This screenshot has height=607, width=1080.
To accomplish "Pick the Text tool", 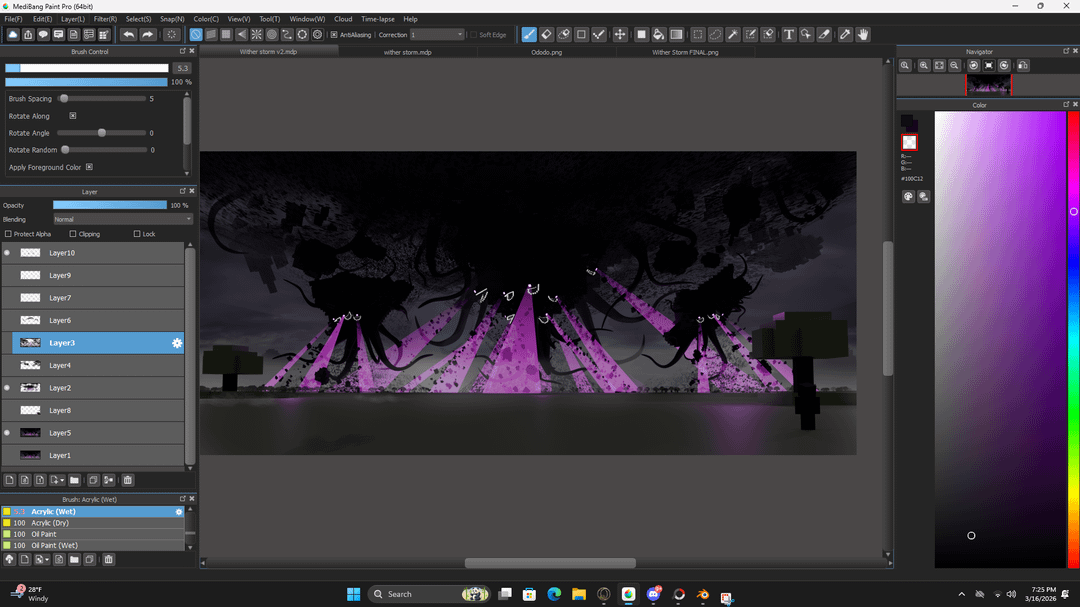I will tap(789, 34).
